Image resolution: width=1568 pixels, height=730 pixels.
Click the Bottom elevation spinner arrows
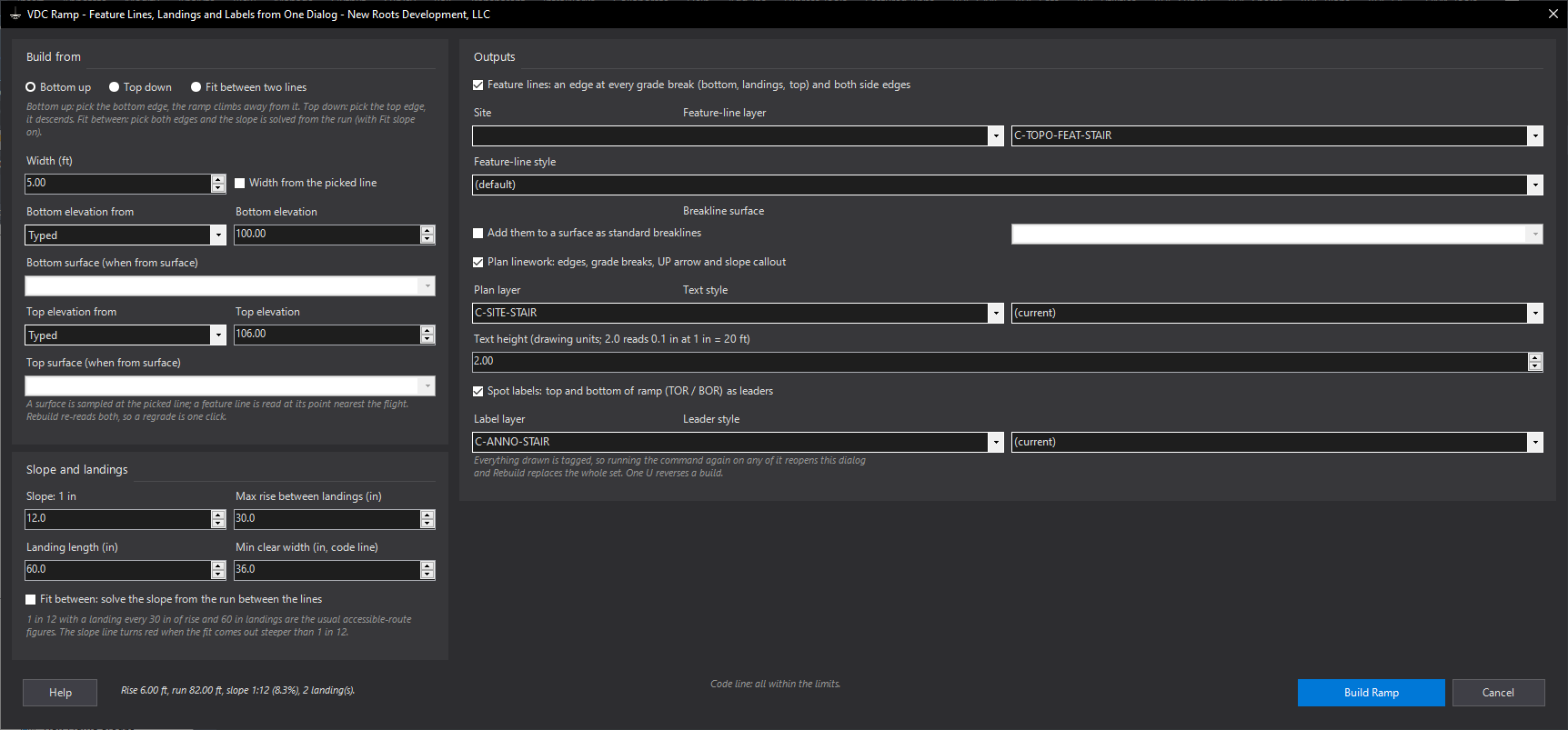pyautogui.click(x=427, y=235)
